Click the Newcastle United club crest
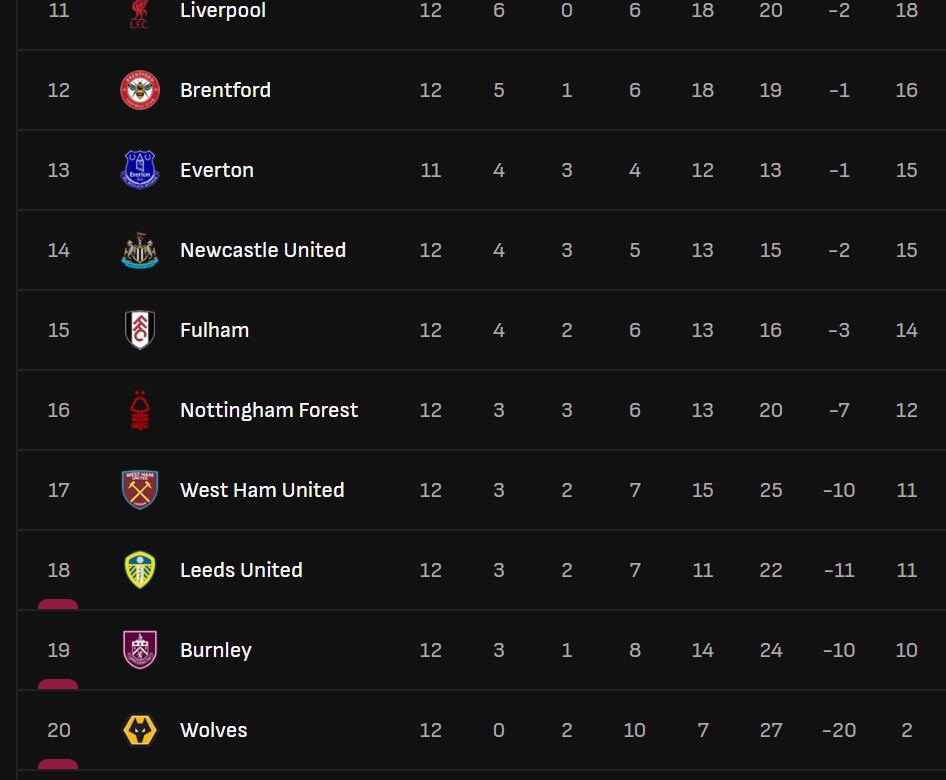Viewport: 946px width, 780px height. [139, 250]
